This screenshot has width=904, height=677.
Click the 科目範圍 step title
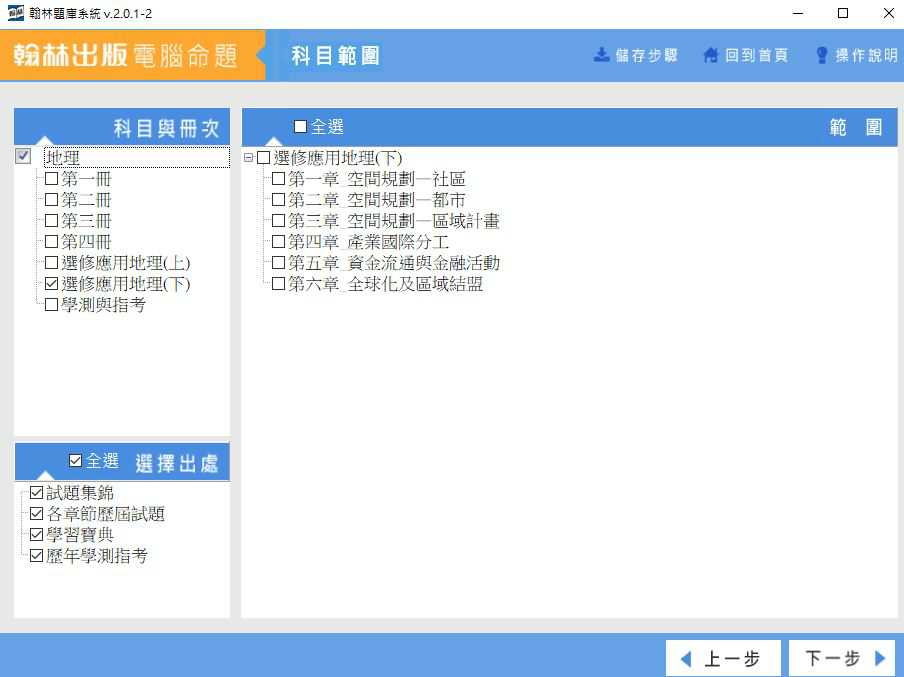coord(335,56)
